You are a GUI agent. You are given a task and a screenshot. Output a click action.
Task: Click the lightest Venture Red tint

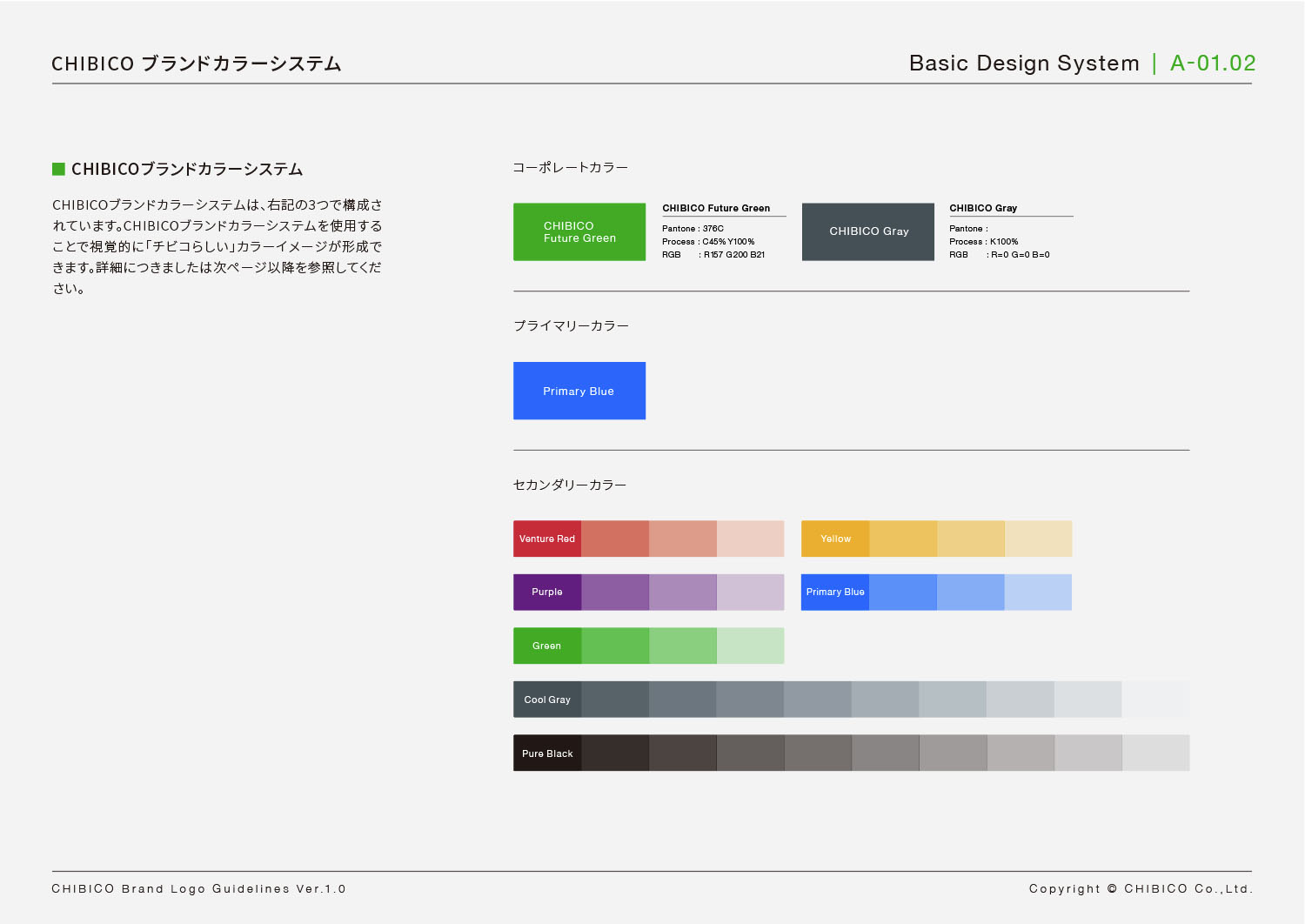pos(751,539)
